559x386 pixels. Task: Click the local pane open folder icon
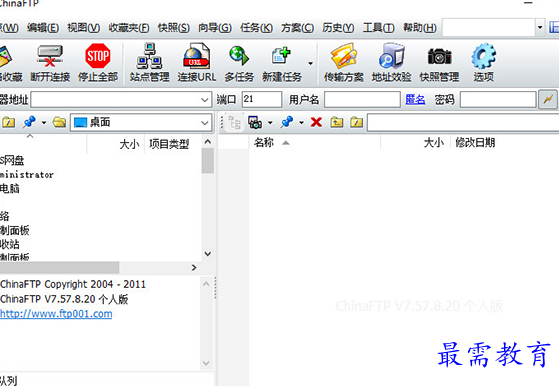click(59, 122)
